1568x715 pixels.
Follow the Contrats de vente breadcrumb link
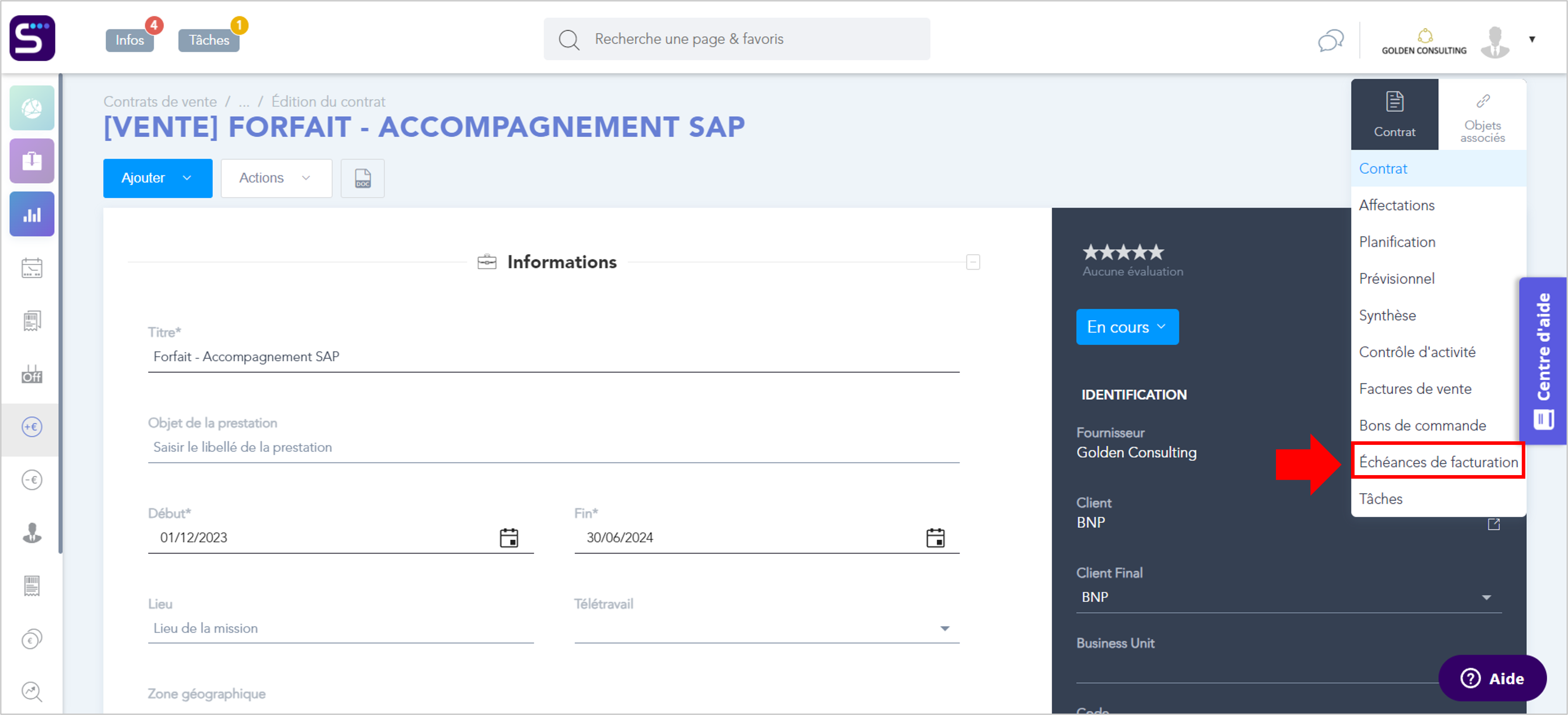coord(160,102)
